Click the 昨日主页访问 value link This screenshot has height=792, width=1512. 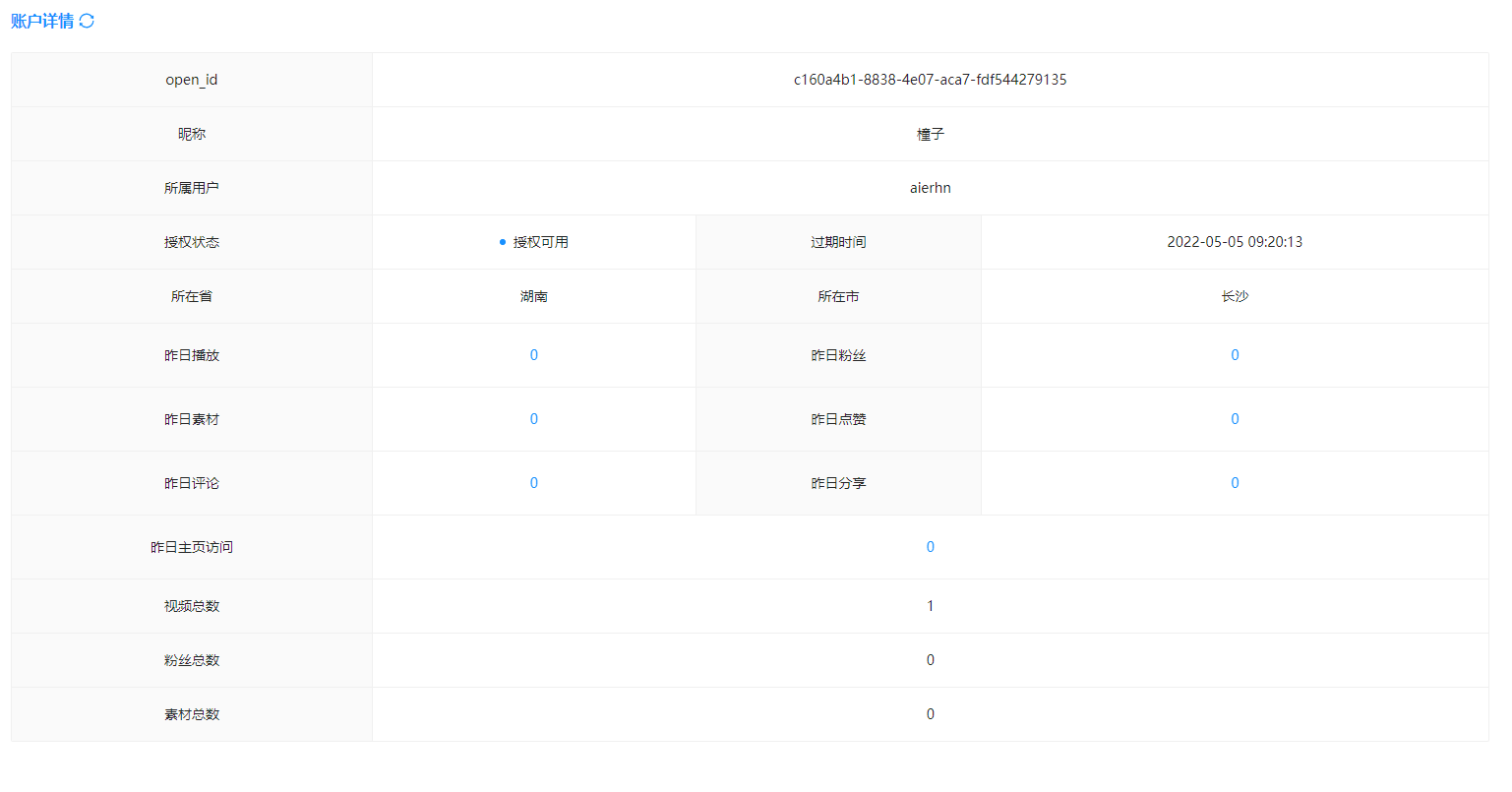(x=930, y=547)
